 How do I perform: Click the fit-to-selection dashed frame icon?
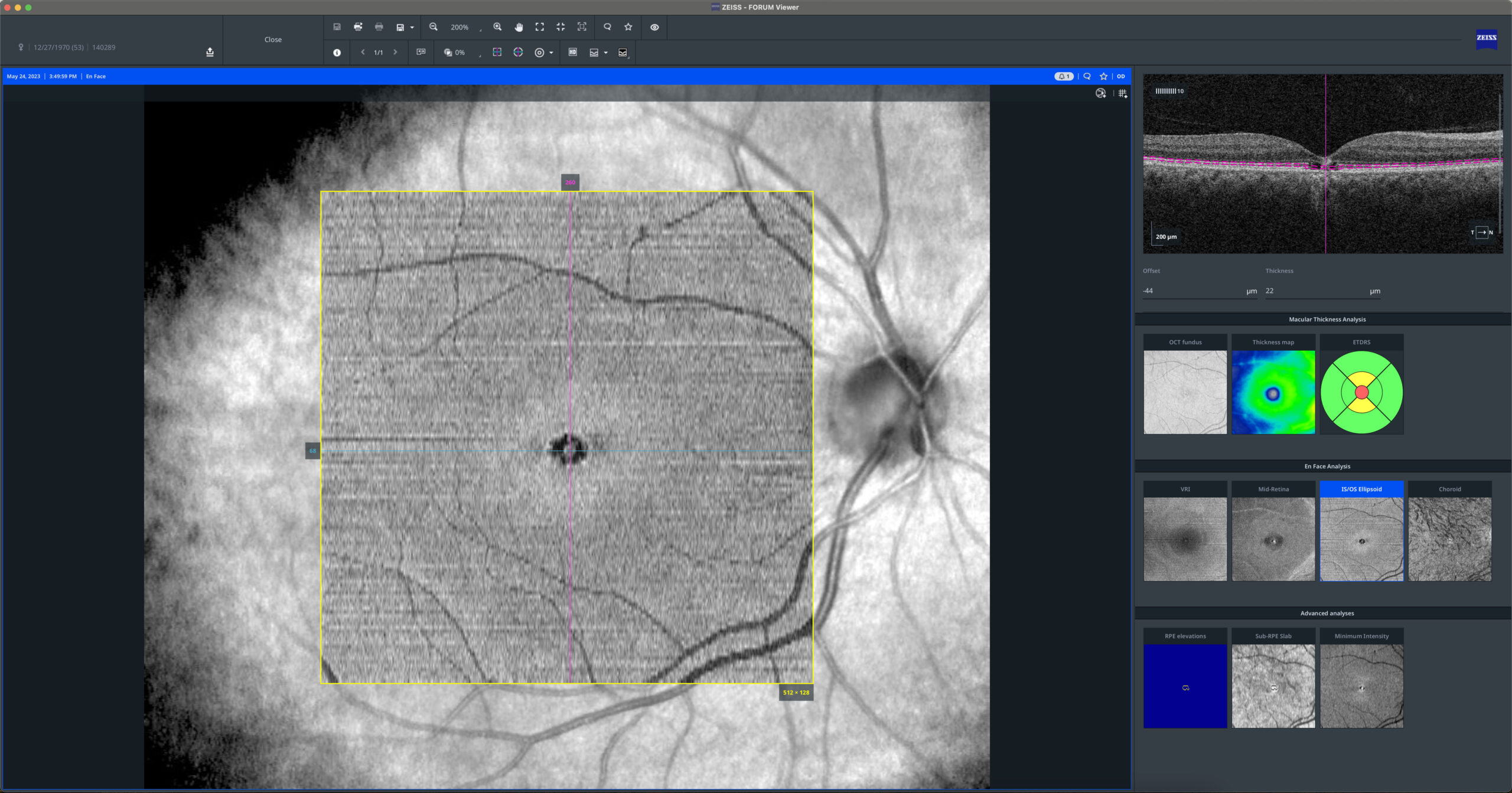tap(582, 27)
